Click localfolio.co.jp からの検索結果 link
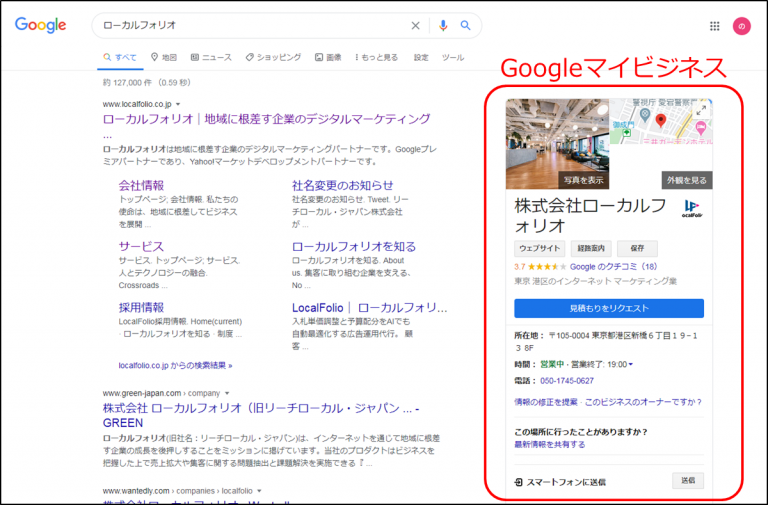Screen dimensions: 768x505 point(175,365)
